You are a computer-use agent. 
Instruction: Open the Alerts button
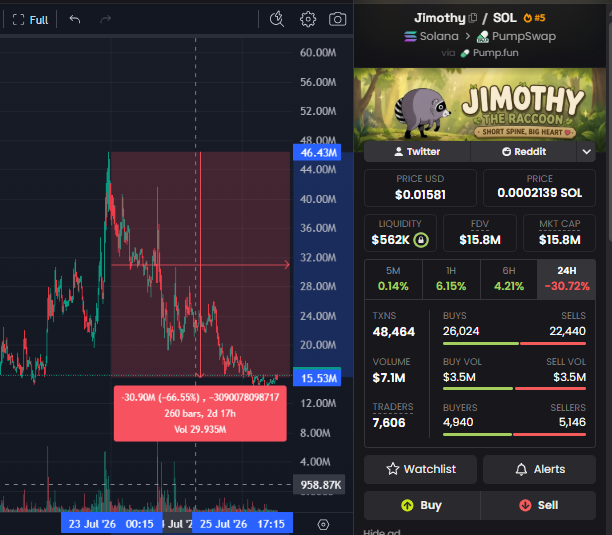(539, 469)
